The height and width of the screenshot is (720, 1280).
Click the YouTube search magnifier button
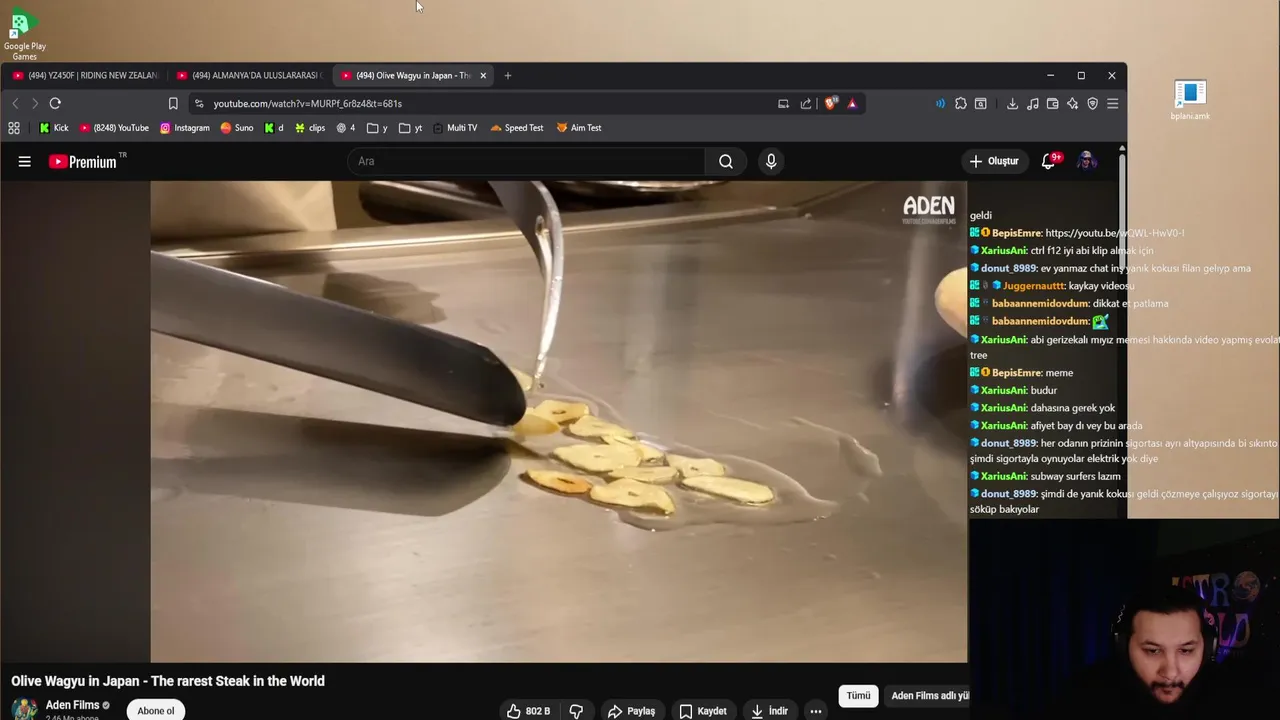pos(726,161)
